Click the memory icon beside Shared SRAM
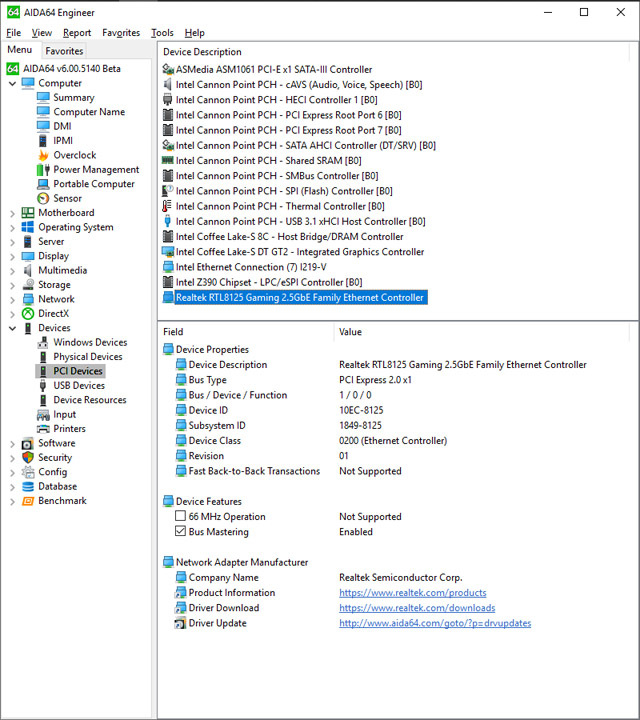Viewport: 640px width, 720px height. click(x=168, y=160)
